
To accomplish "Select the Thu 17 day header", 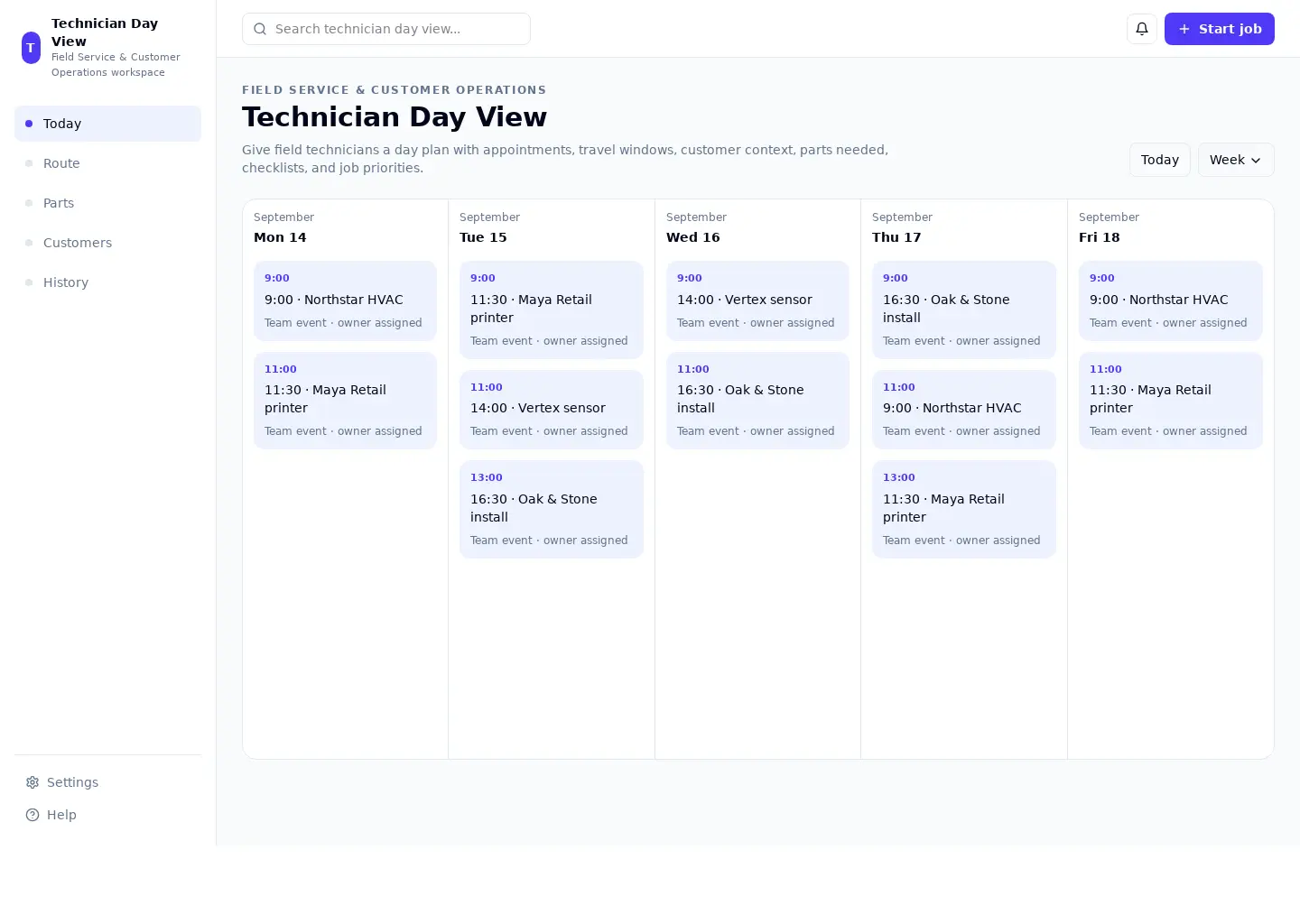I will point(896,237).
